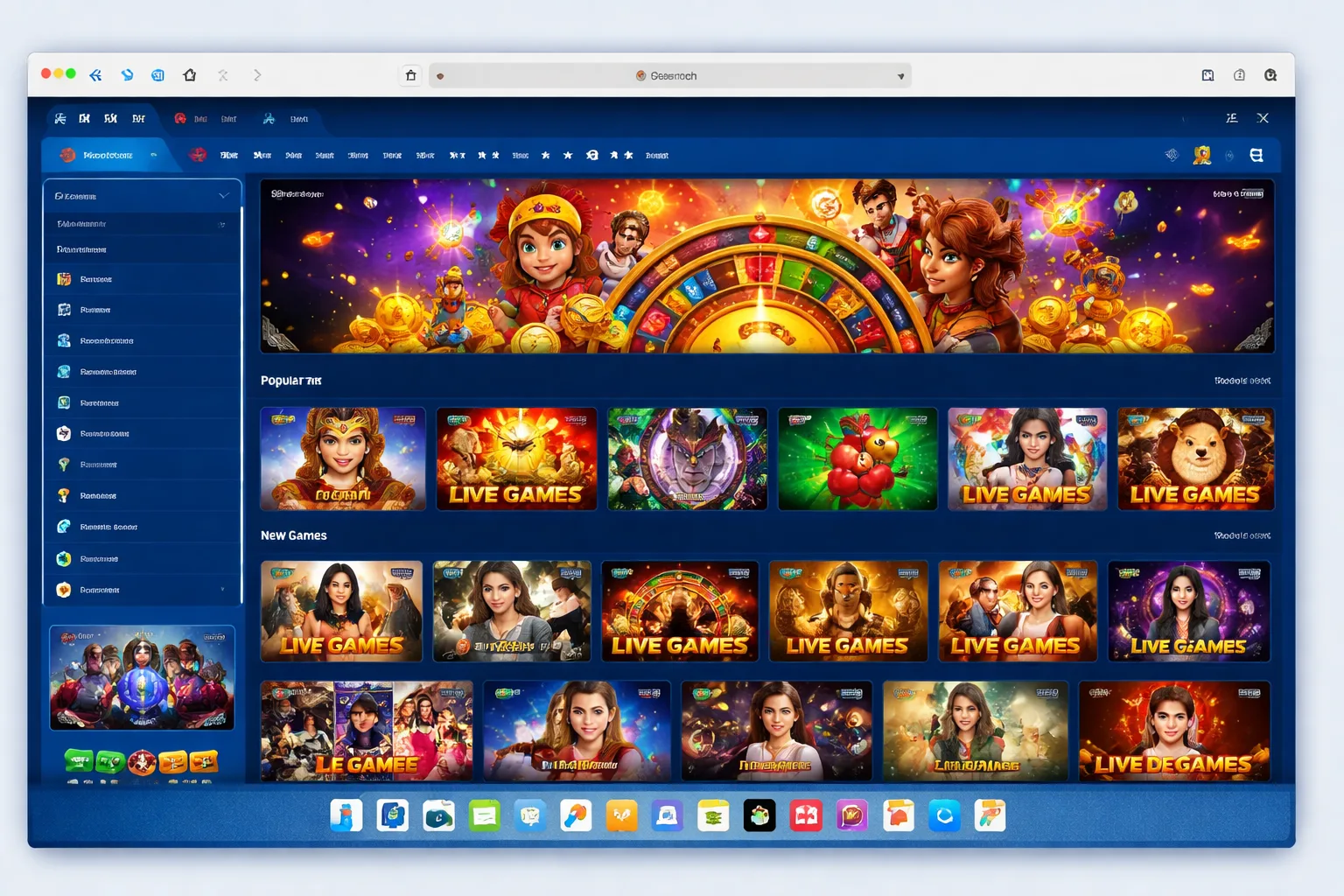Open the roulette wheel hero banner
This screenshot has width=1344, height=896.
767,266
